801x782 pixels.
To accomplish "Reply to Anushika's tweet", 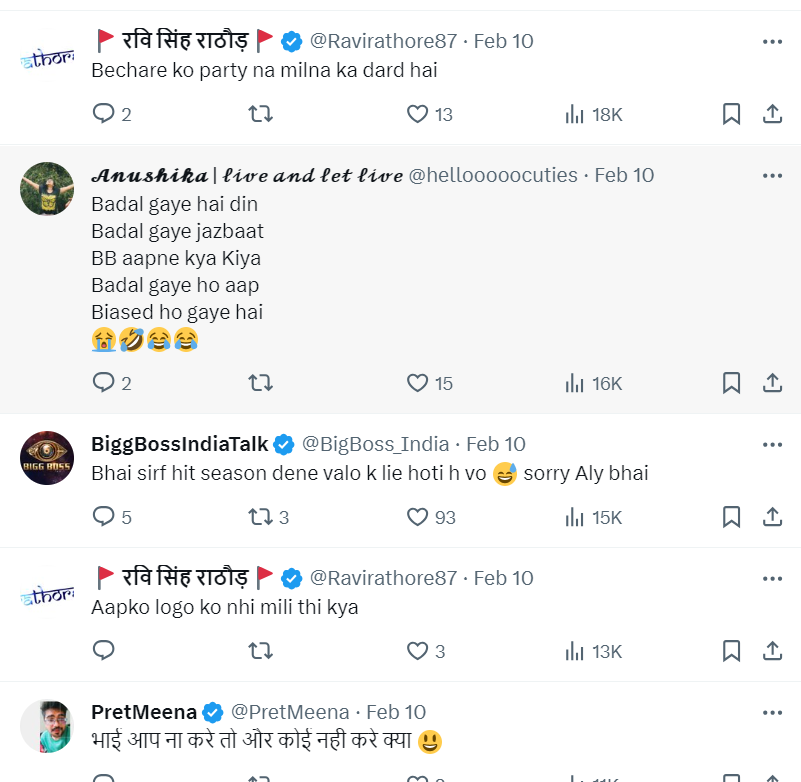I will [104, 383].
